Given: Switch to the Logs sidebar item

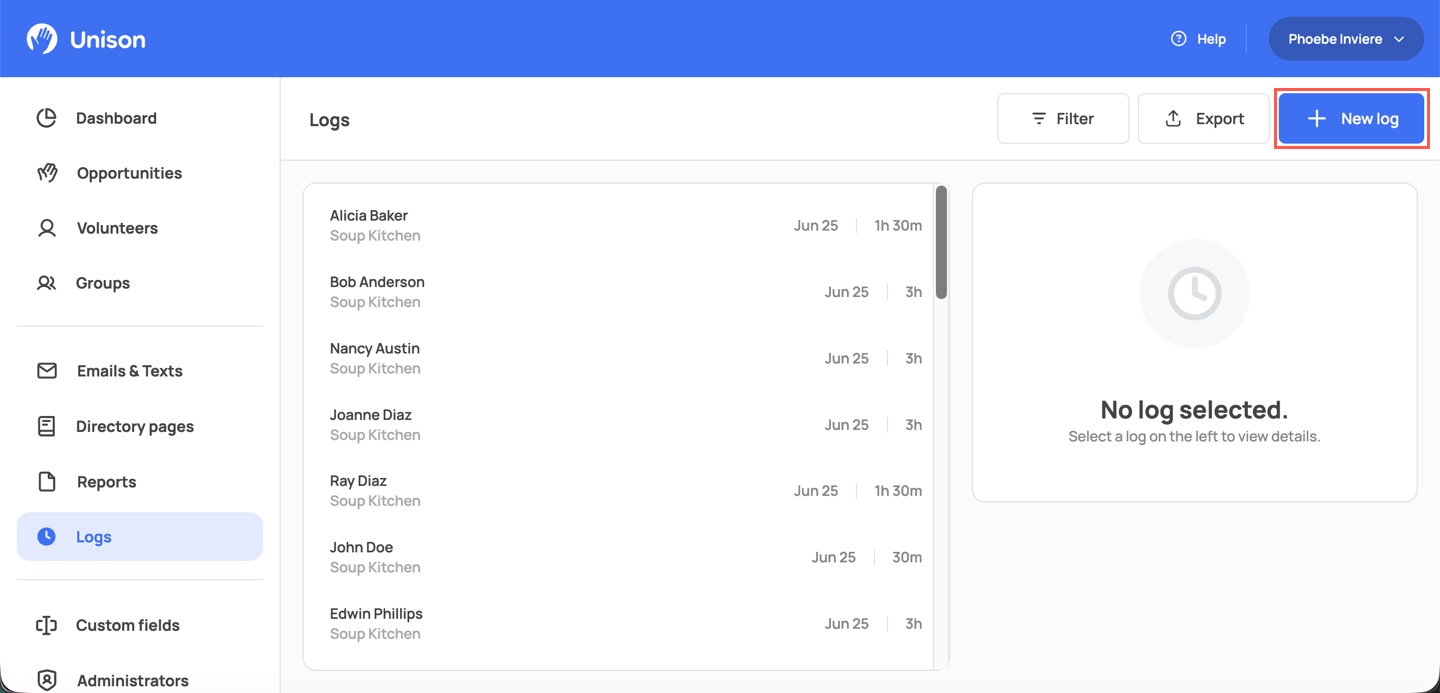Looking at the screenshot, I should (140, 537).
